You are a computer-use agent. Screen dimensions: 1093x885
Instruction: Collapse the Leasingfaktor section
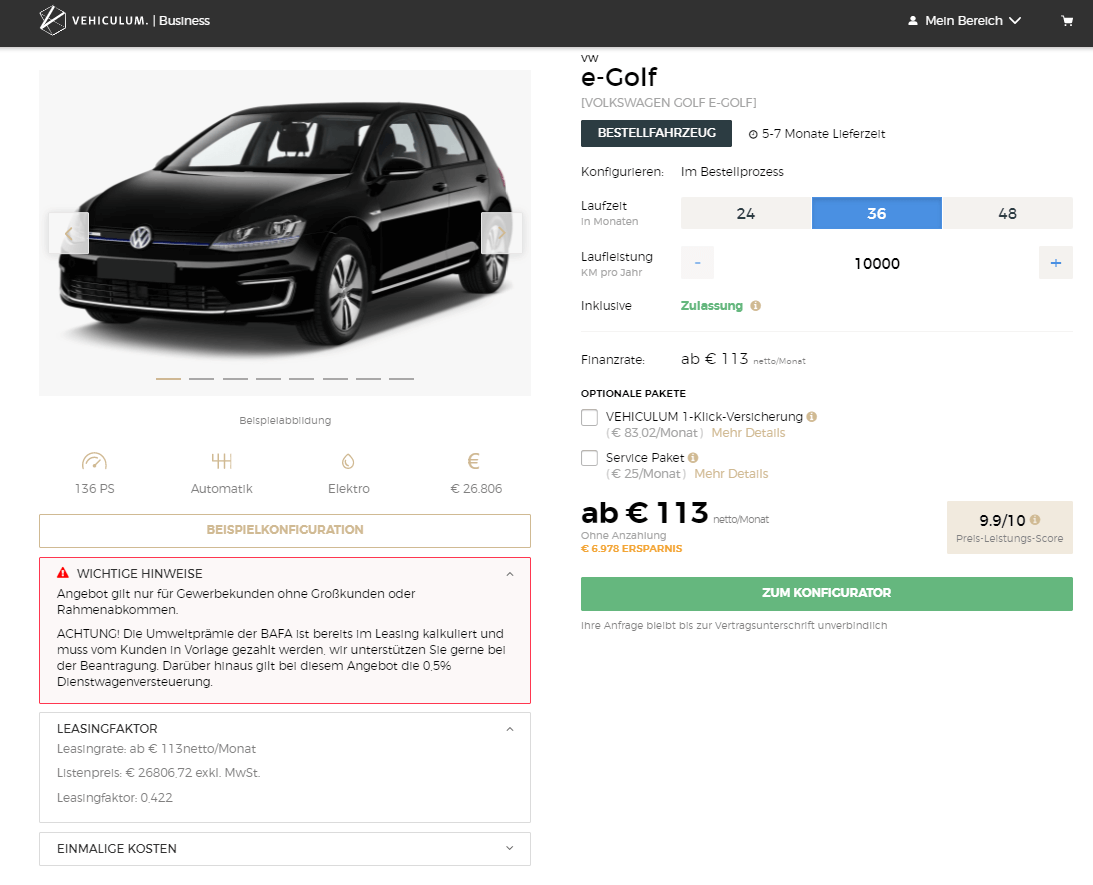[510, 729]
